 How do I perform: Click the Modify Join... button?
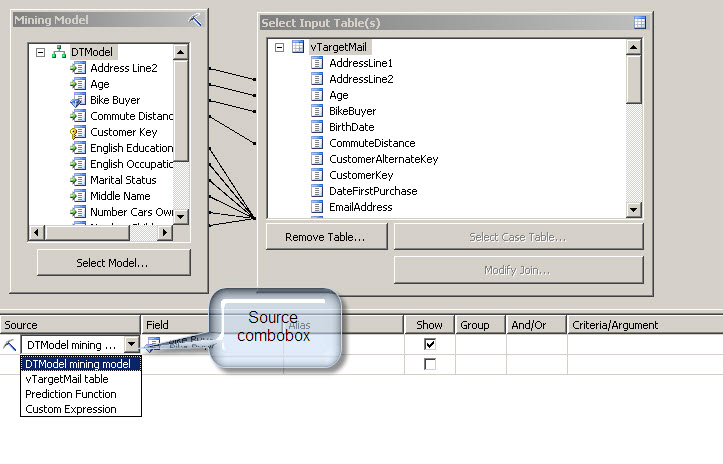point(518,270)
